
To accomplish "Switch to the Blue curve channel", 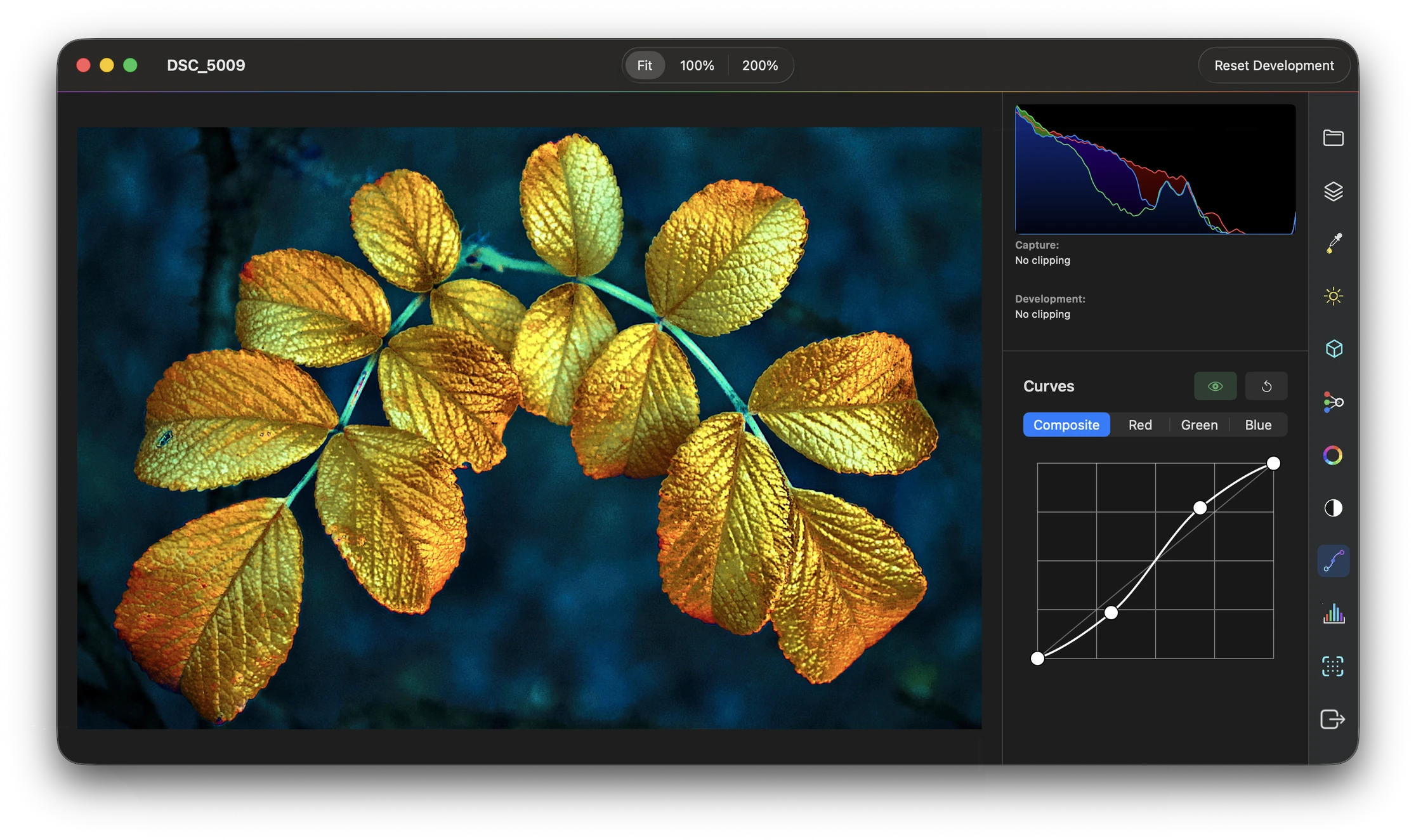I will [1258, 425].
